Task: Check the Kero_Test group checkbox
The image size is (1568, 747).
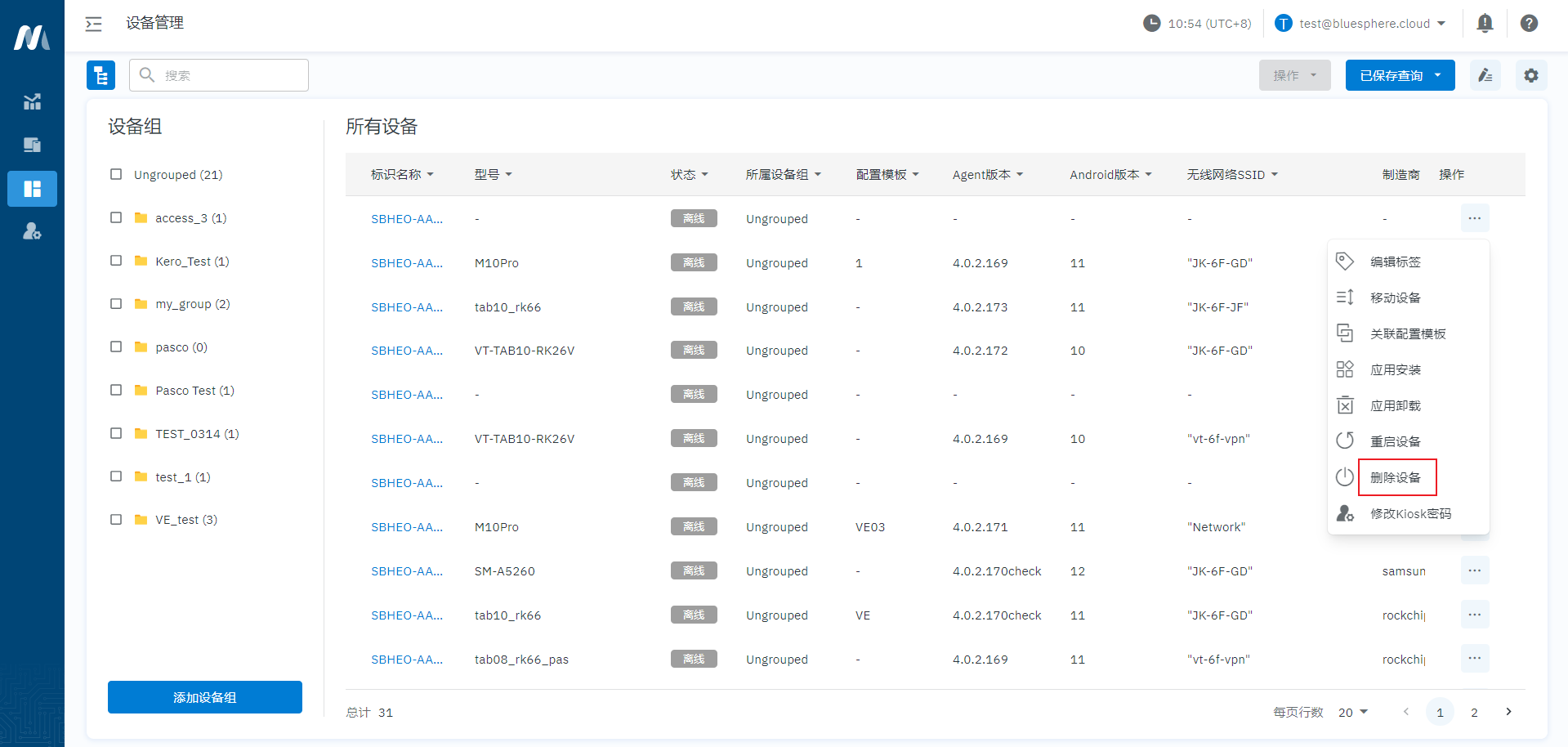Action: pyautogui.click(x=116, y=261)
